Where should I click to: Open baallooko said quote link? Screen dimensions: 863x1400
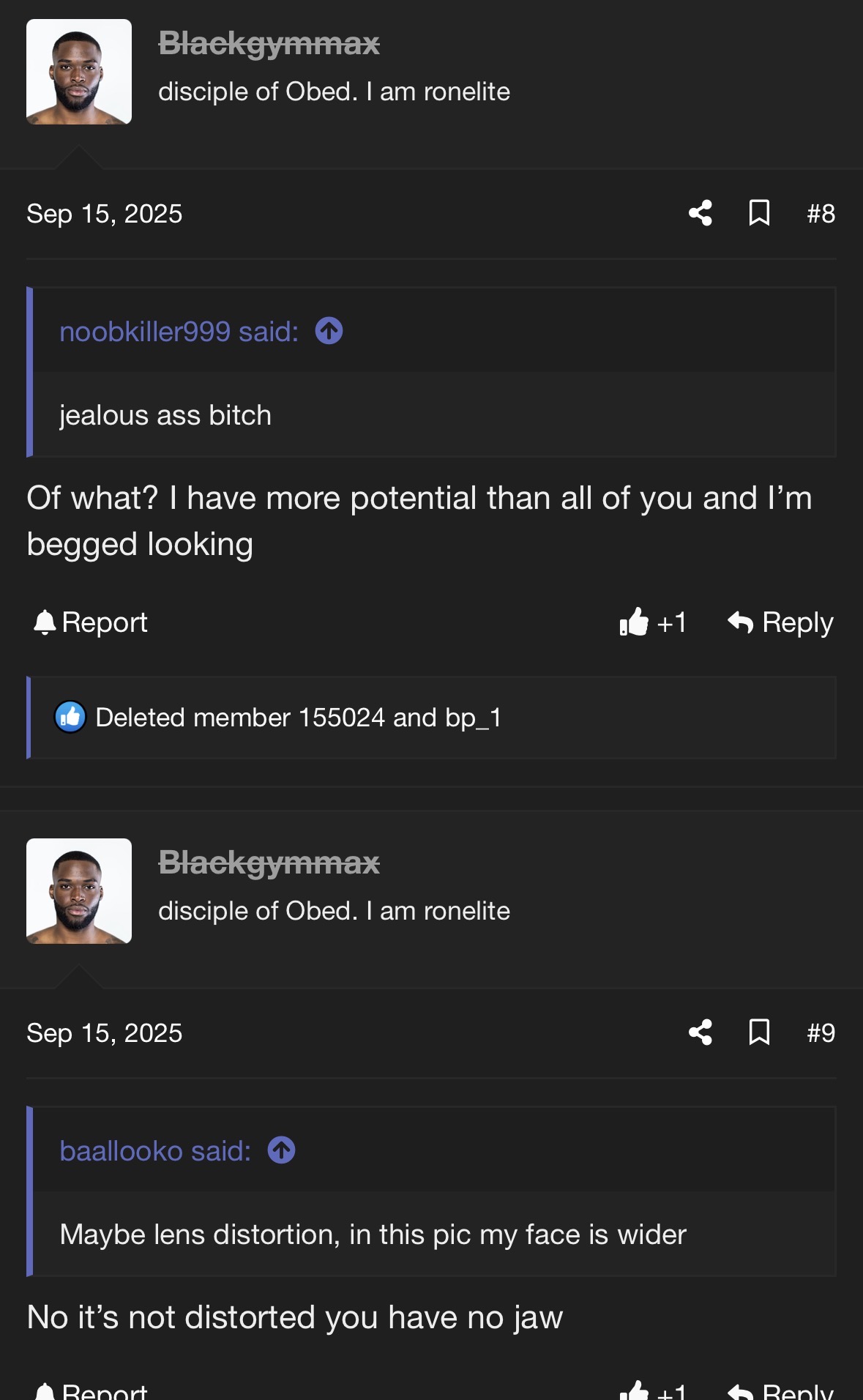[x=155, y=1151]
